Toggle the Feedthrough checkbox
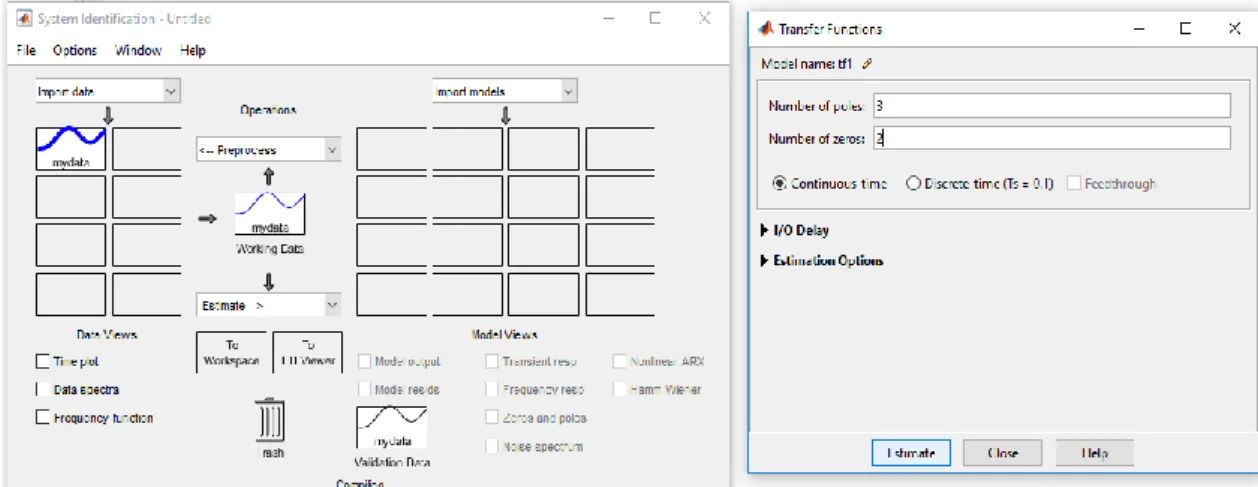 click(x=1073, y=184)
